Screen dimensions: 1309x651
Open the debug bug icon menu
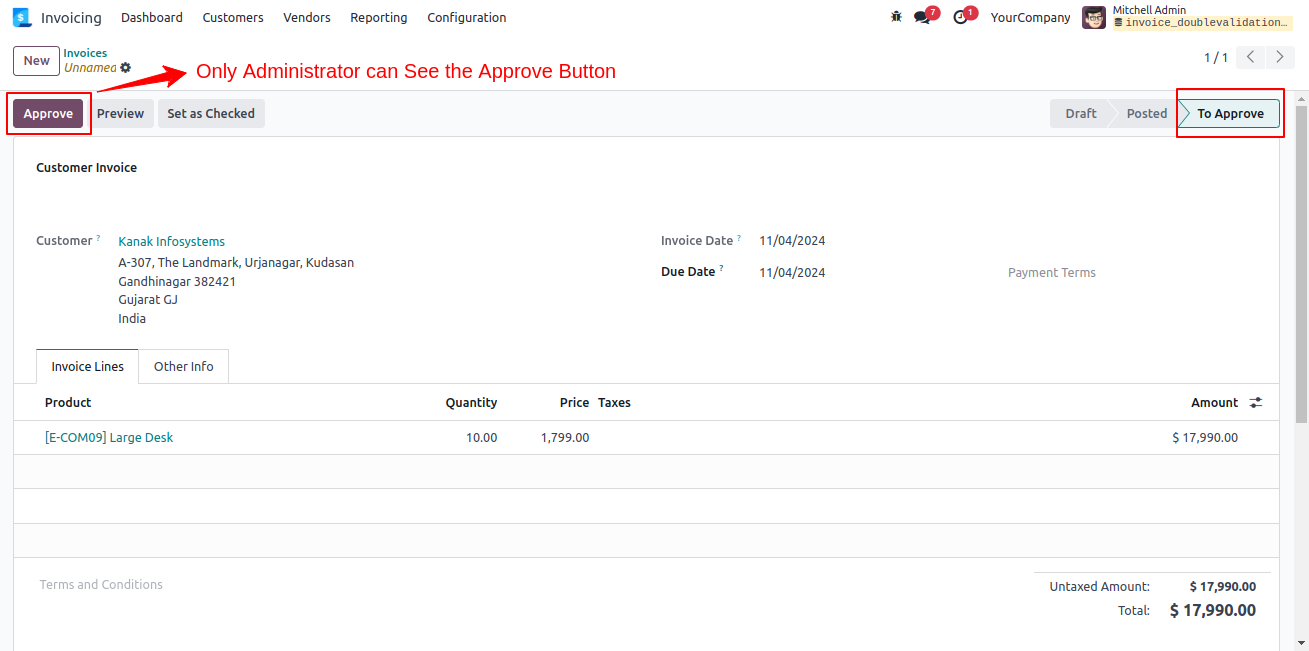pyautogui.click(x=896, y=17)
